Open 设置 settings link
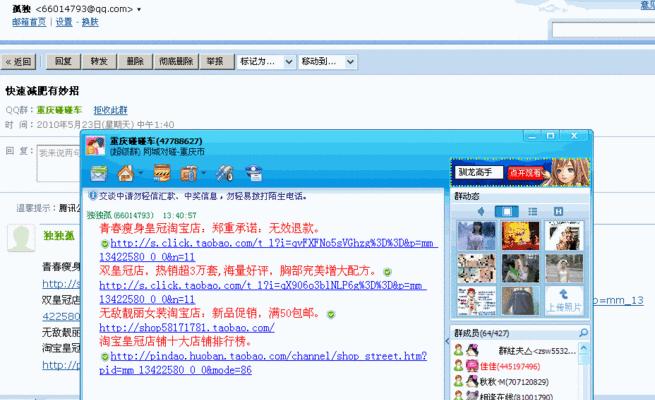The image size is (655, 400). pos(64,22)
